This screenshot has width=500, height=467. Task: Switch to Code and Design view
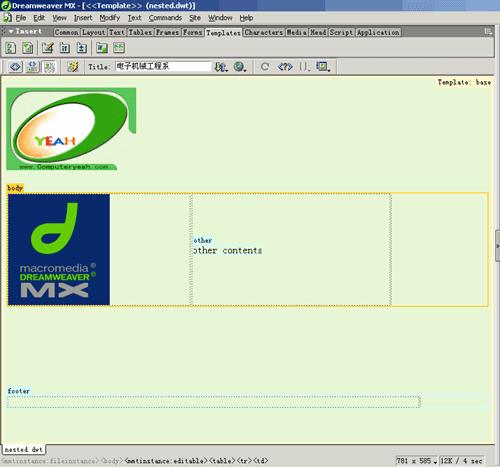pos(33,67)
